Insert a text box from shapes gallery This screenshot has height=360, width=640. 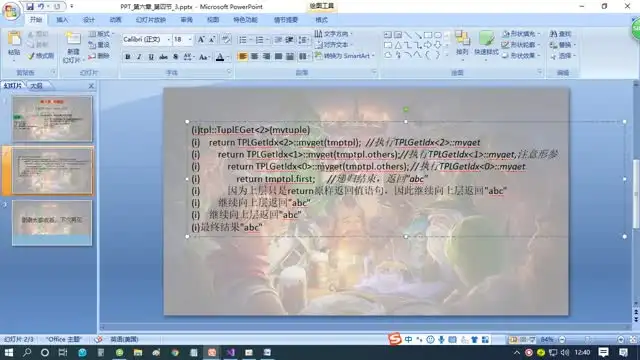pyautogui.click(x=388, y=35)
